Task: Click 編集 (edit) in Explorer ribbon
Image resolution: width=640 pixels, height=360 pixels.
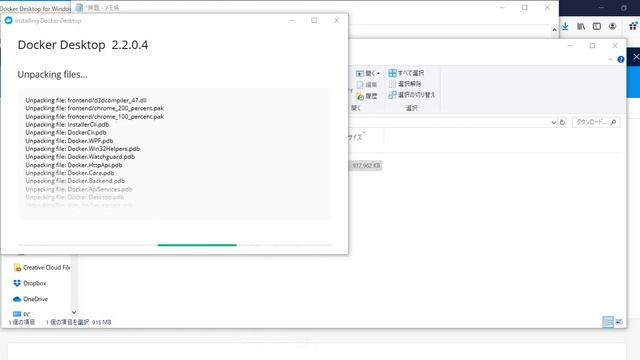Action: pyautogui.click(x=367, y=84)
